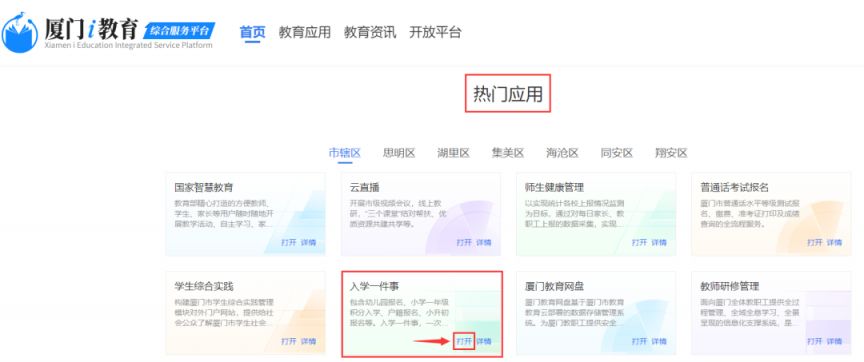The width and height of the screenshot is (864, 362).
Task: Click 打开 on 学生综合实践 card
Action: (289, 342)
